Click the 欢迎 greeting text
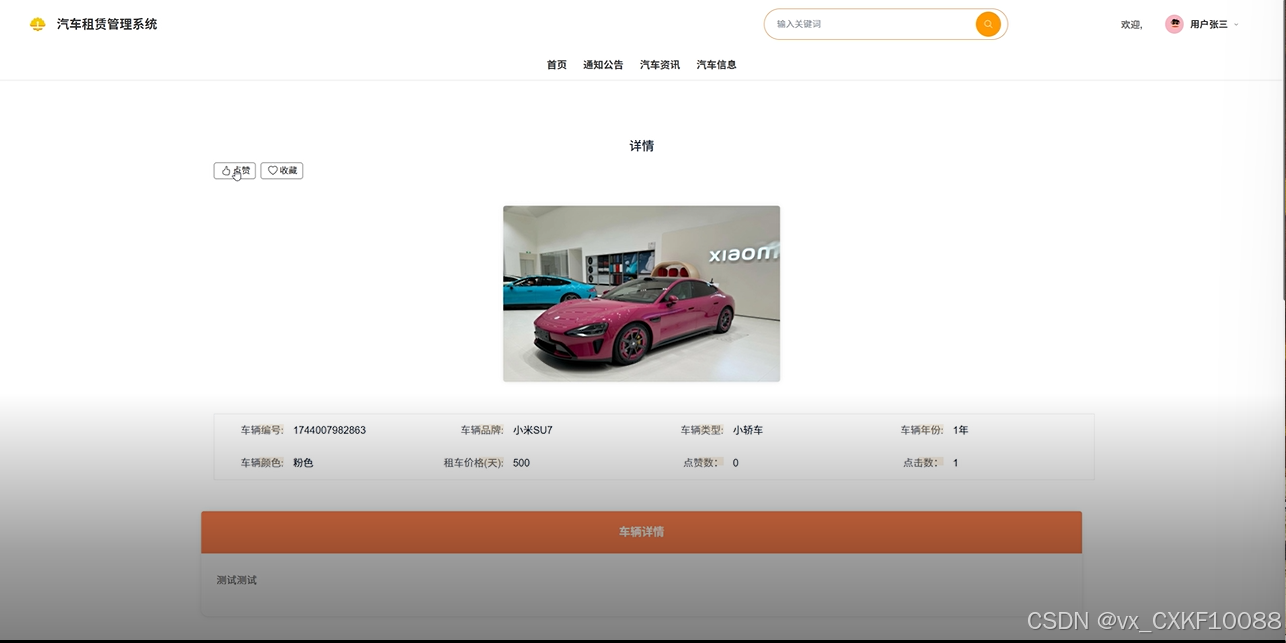The image size is (1286, 643). [1131, 25]
